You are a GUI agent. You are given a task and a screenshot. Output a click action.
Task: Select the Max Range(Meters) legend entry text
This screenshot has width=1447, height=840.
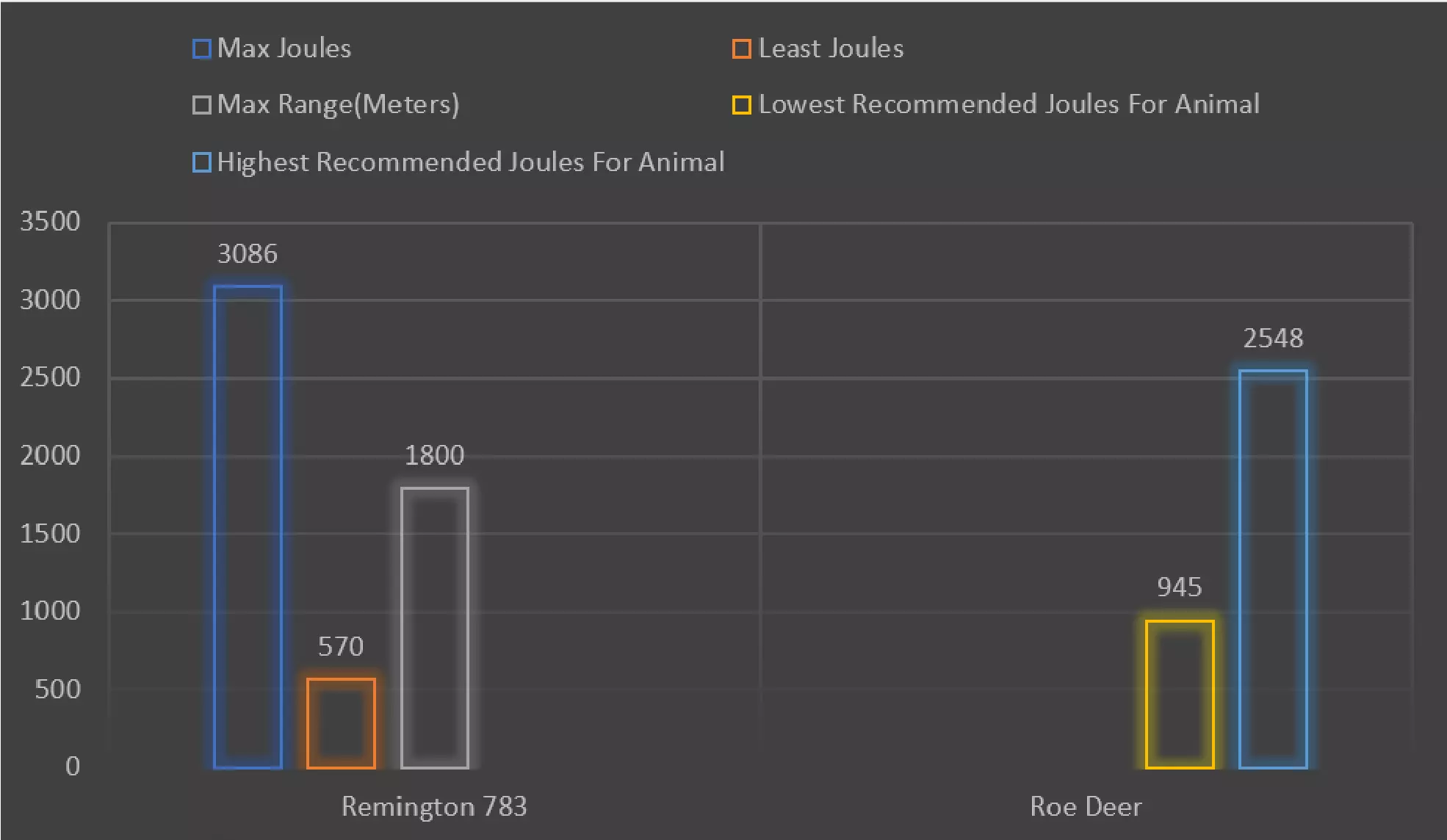point(338,105)
